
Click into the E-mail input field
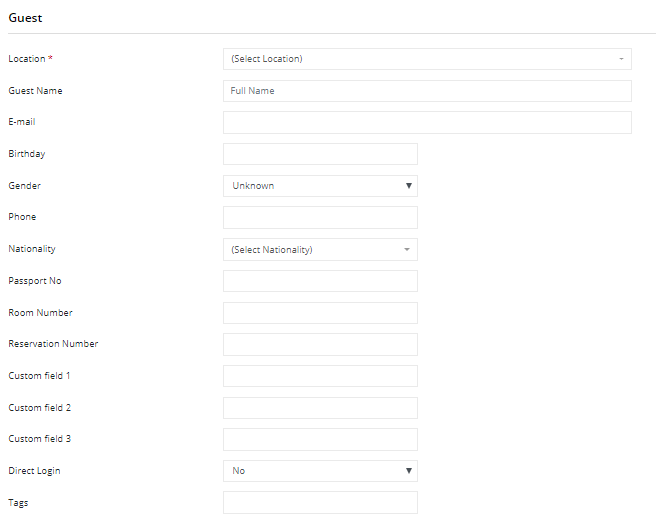click(427, 123)
